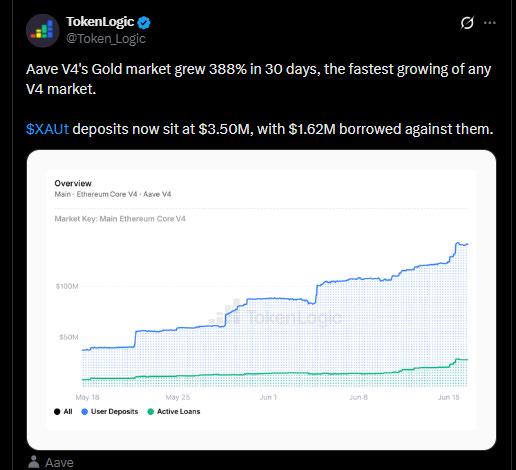The image size is (516, 470).
Task: Click the Grok slashed-circle icon
Action: (x=467, y=23)
